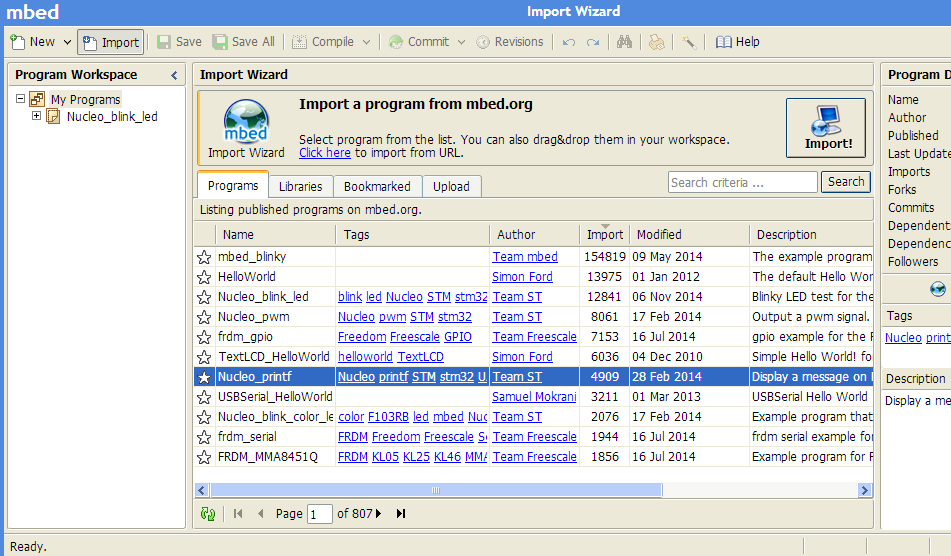
Task: Open Revisions from the toolbar
Action: 510,42
